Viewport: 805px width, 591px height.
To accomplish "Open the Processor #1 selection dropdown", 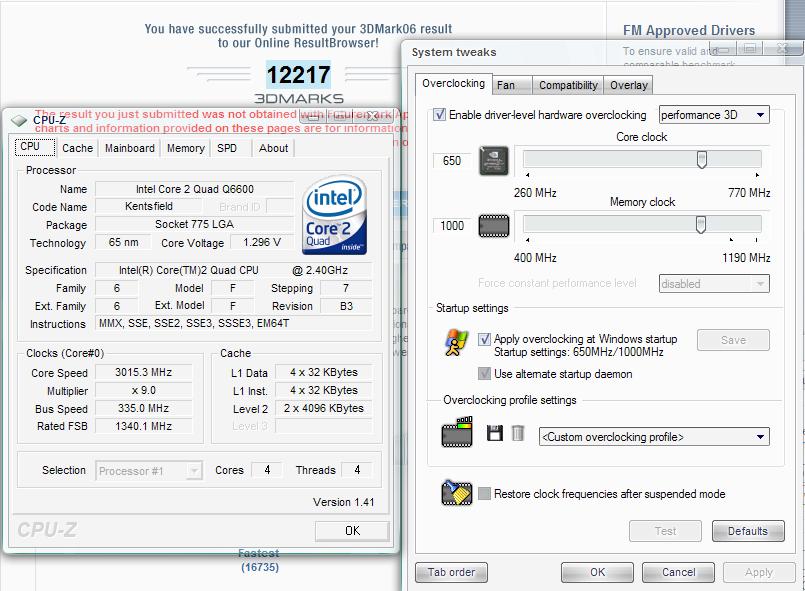I will [x=149, y=471].
